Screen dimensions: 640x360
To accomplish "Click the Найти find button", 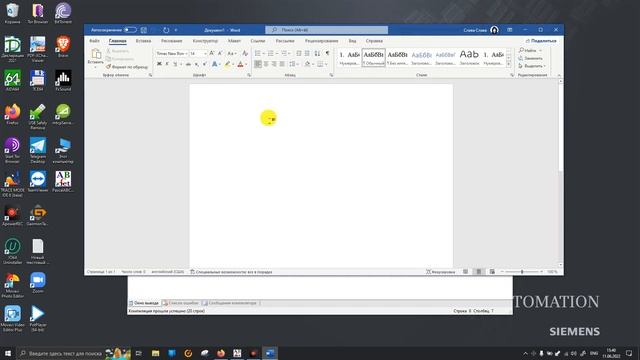I will click(x=530, y=50).
